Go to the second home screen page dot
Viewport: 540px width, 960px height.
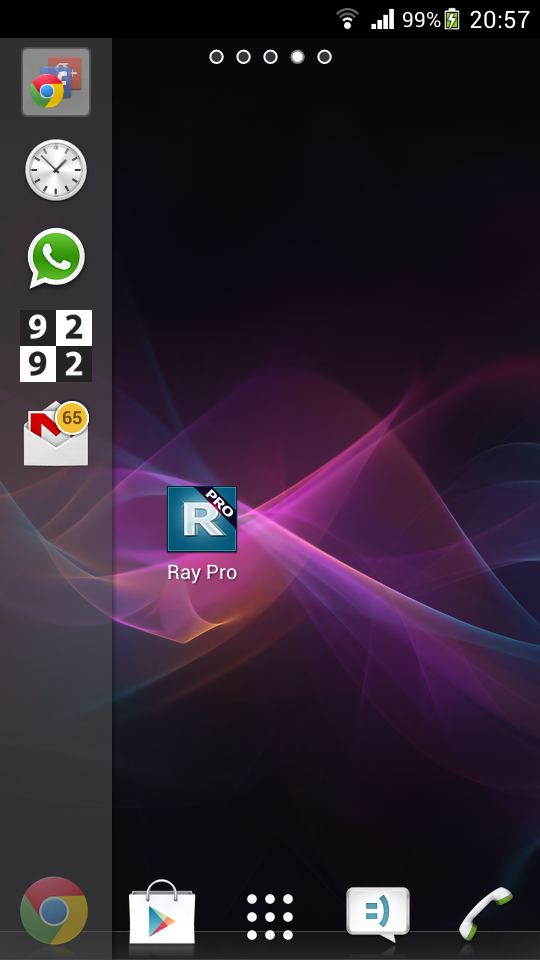243,57
